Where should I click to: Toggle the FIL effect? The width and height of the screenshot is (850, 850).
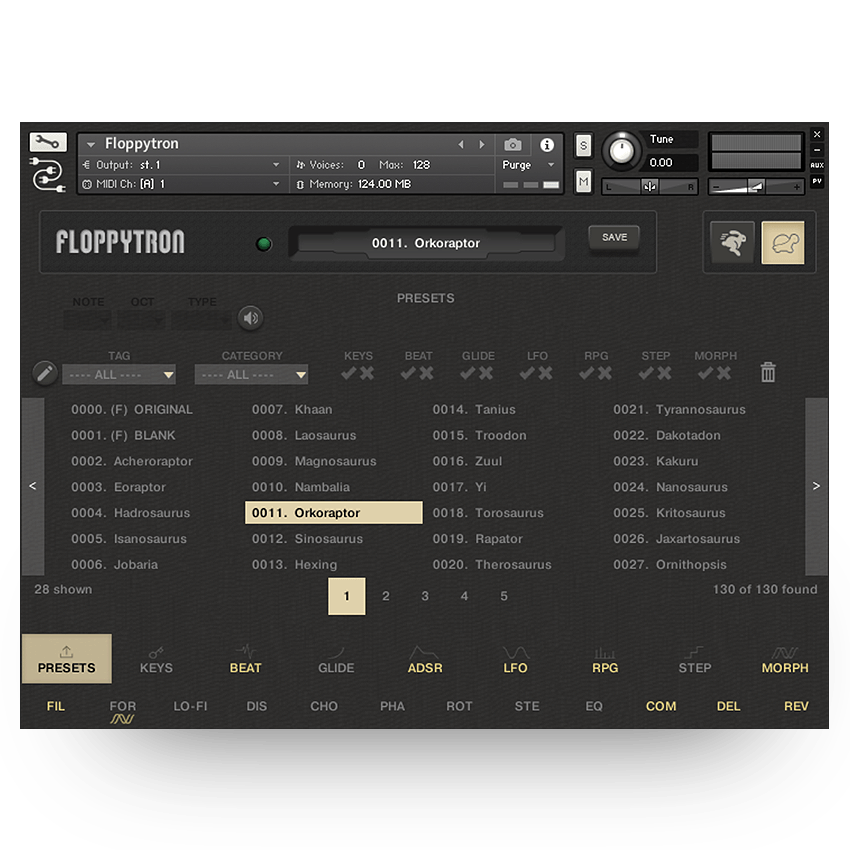click(x=55, y=706)
